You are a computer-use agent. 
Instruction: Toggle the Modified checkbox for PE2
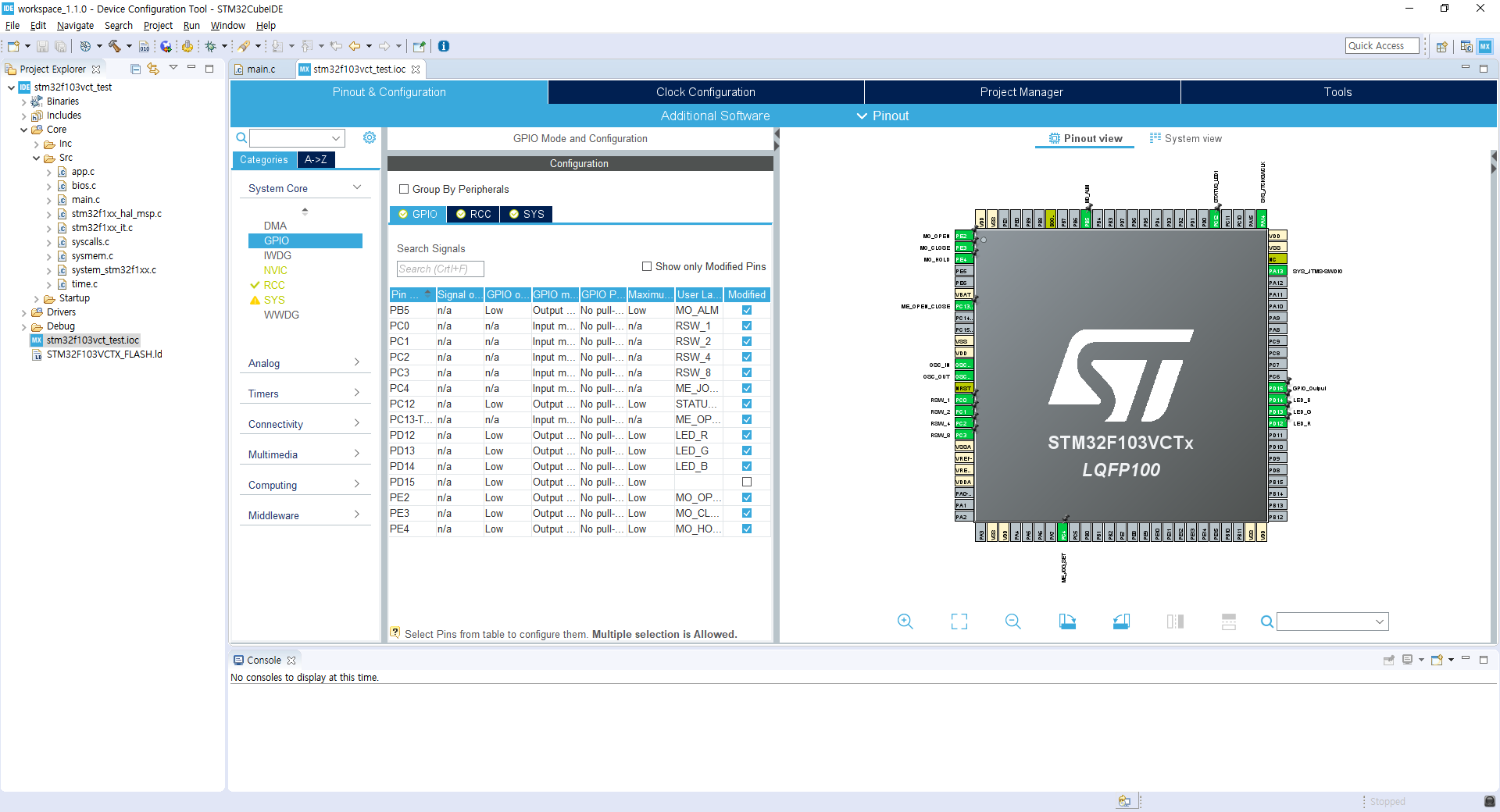pyautogui.click(x=747, y=497)
